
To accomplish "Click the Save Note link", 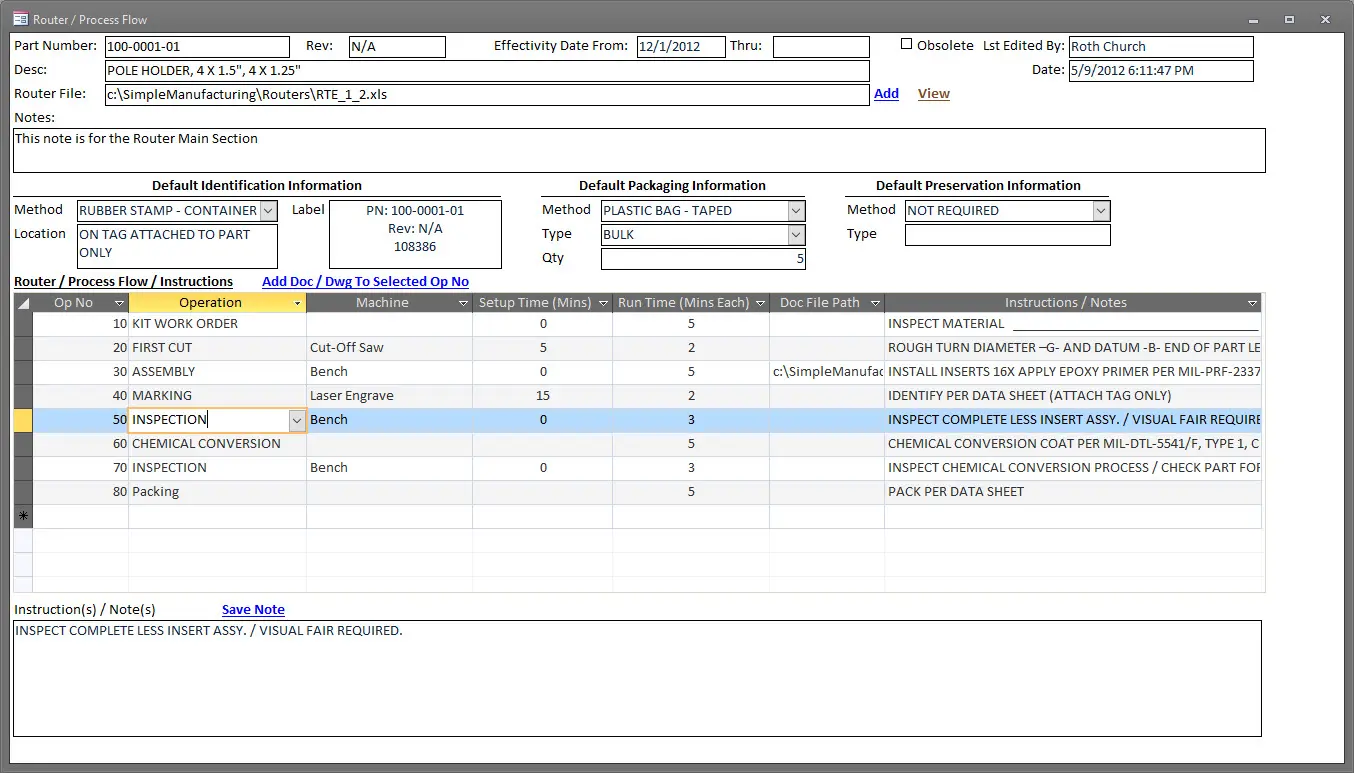I will 253,610.
